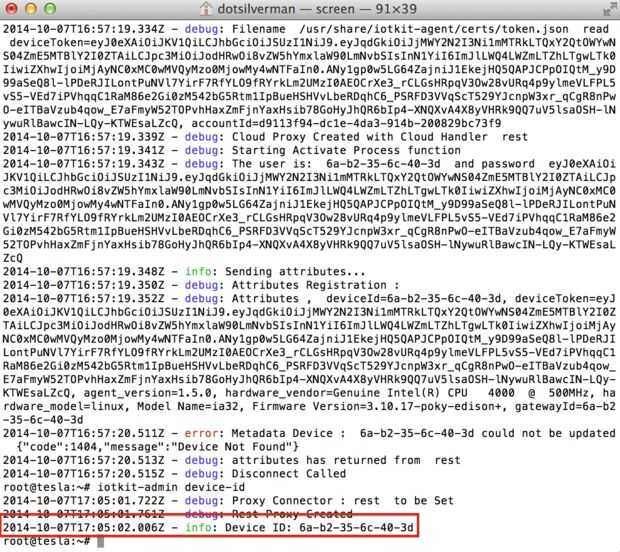Click the green 'info' label beside Sending attributes
620x552 pixels.
pyautogui.click(x=198, y=272)
